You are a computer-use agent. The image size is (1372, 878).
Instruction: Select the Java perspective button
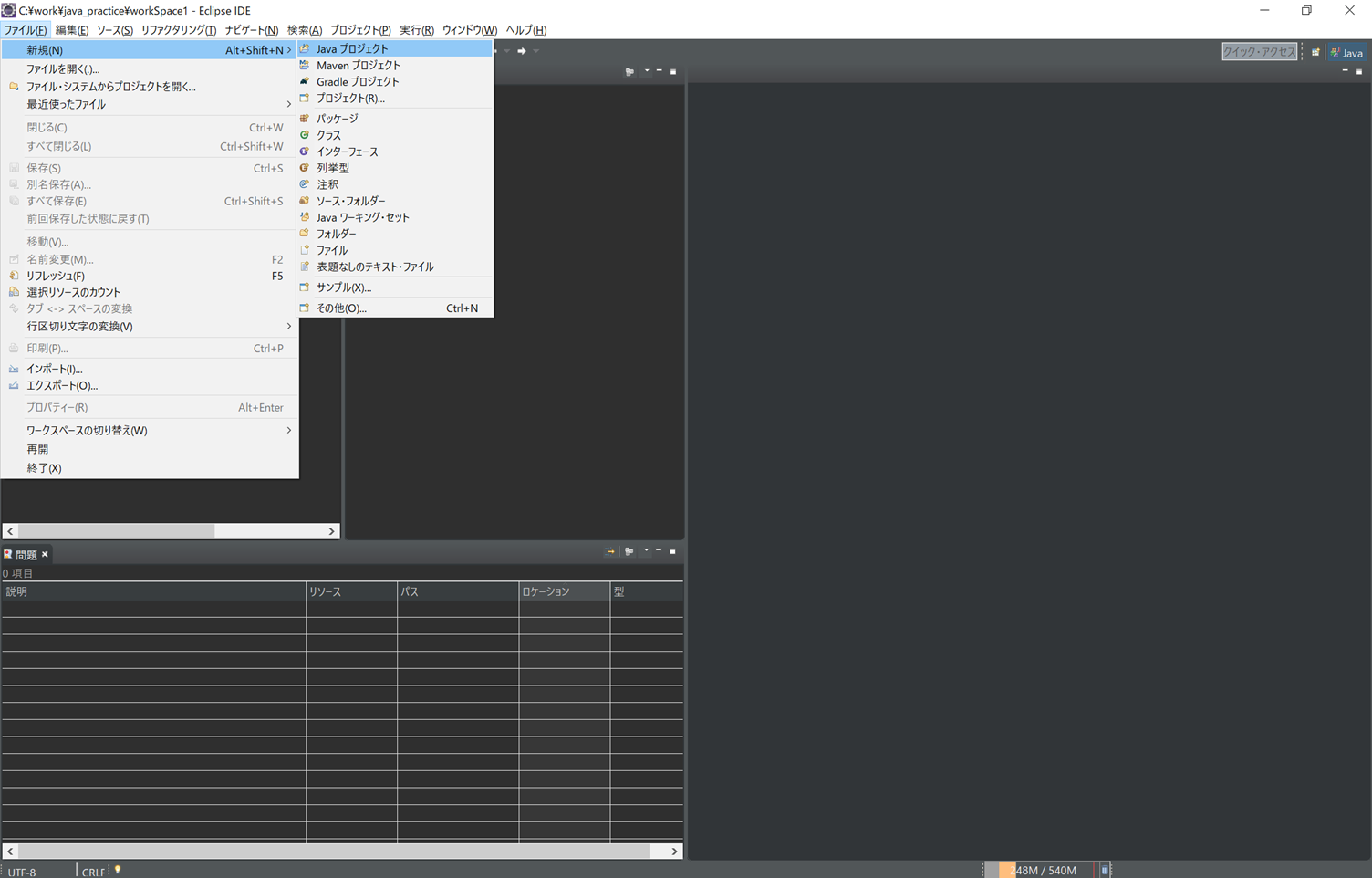click(1347, 53)
